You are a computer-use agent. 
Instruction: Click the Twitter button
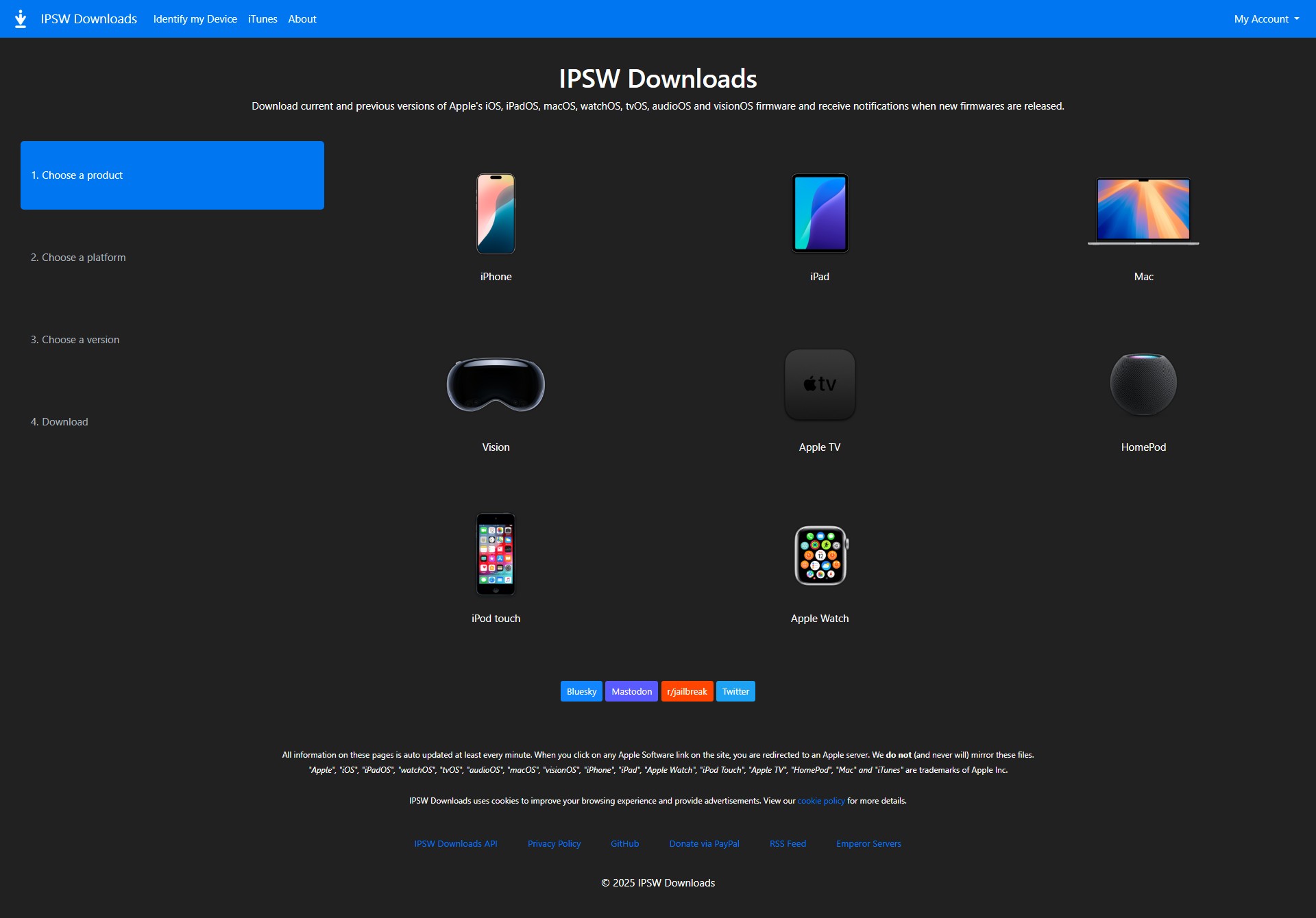click(735, 691)
